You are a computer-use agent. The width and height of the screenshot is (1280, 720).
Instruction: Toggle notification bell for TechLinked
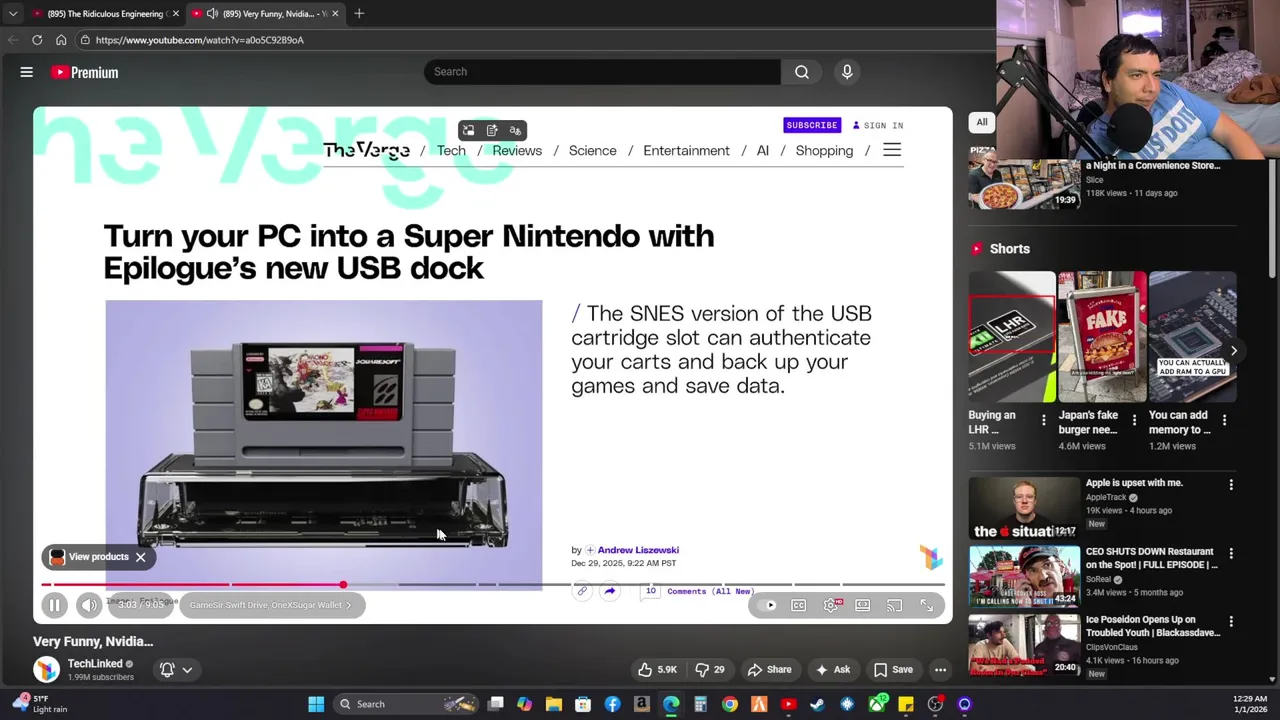tap(167, 670)
